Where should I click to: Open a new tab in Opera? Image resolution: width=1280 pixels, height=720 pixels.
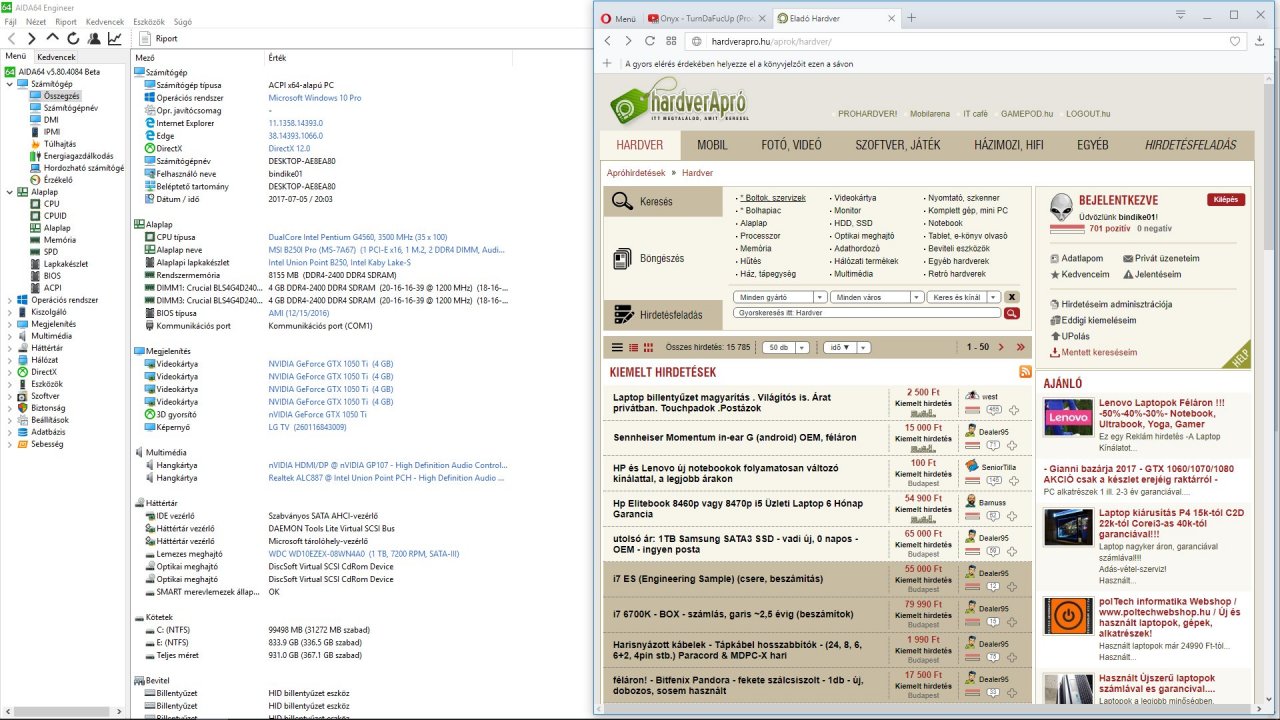click(911, 18)
